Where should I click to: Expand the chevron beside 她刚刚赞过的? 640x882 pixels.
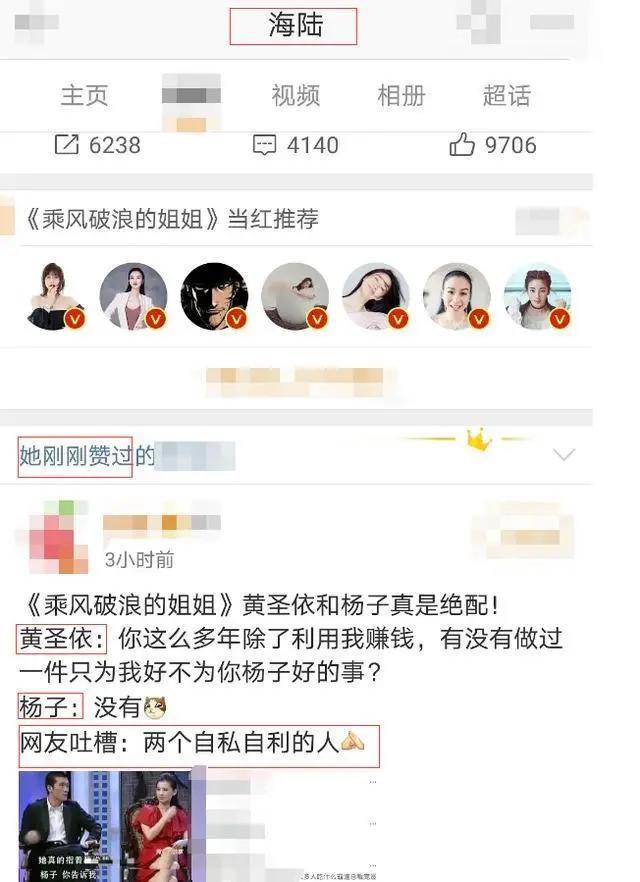coord(564,454)
